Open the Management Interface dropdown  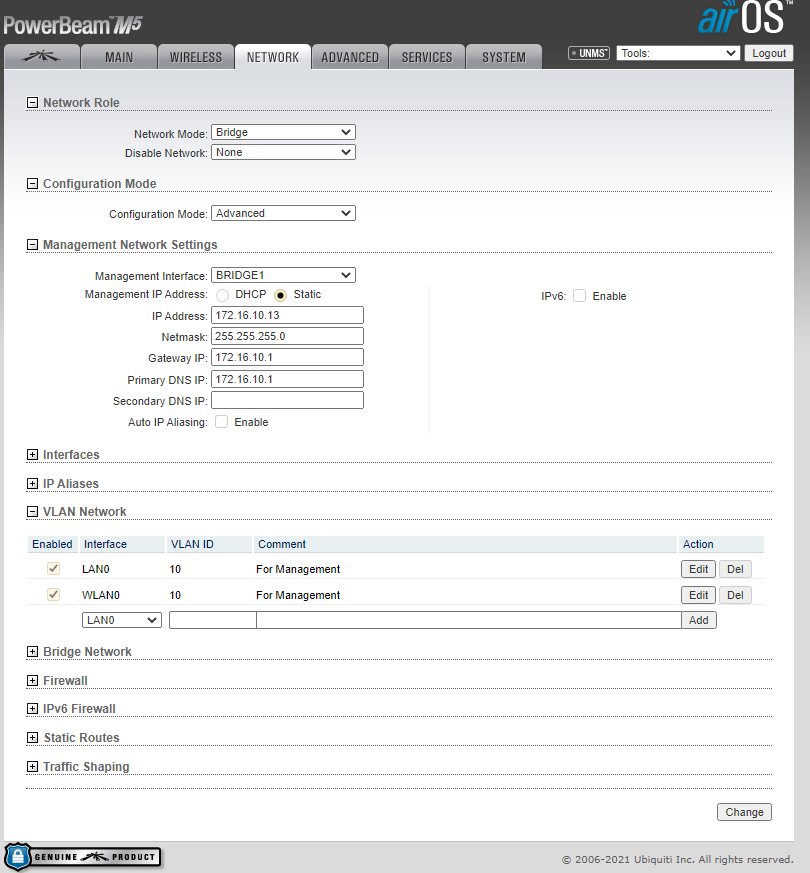point(283,275)
